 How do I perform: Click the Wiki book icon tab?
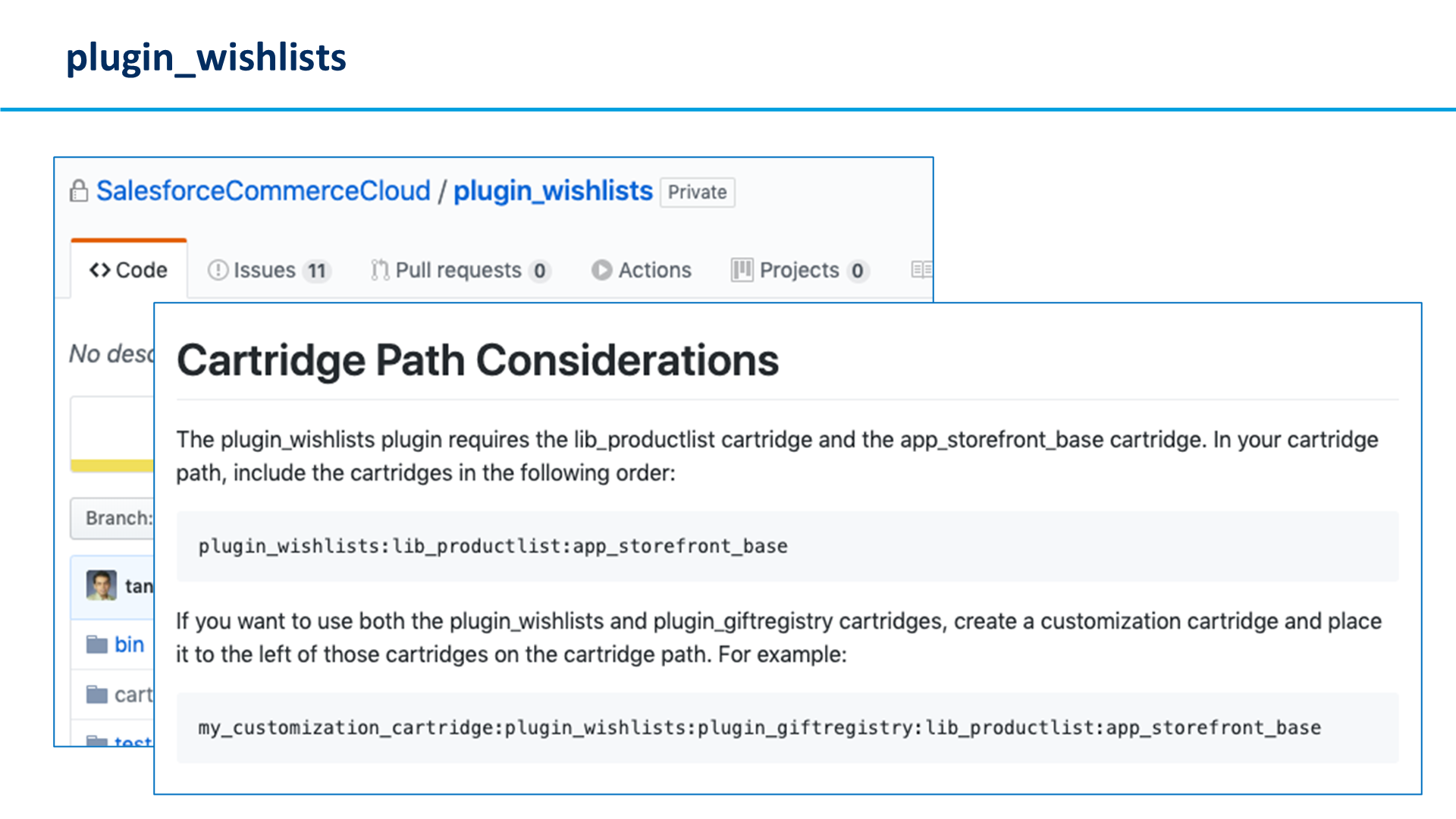921,269
